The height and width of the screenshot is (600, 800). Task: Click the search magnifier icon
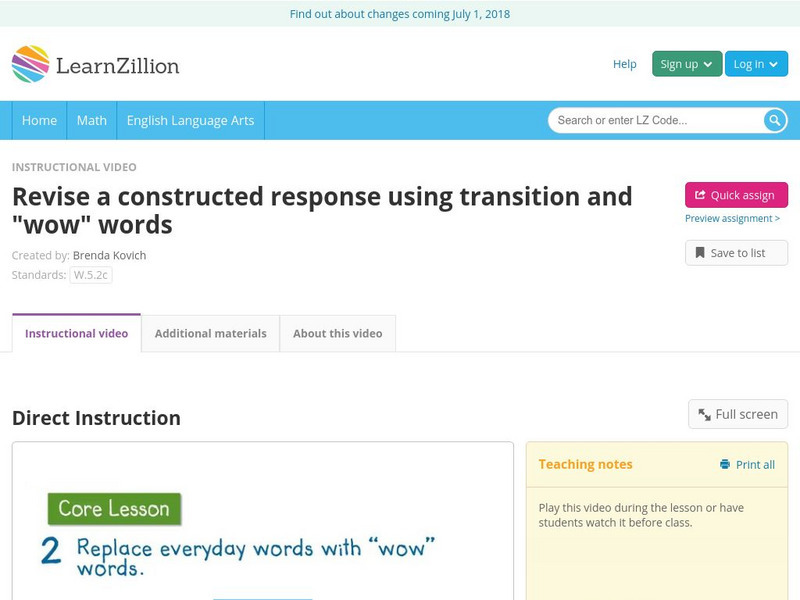(775, 120)
